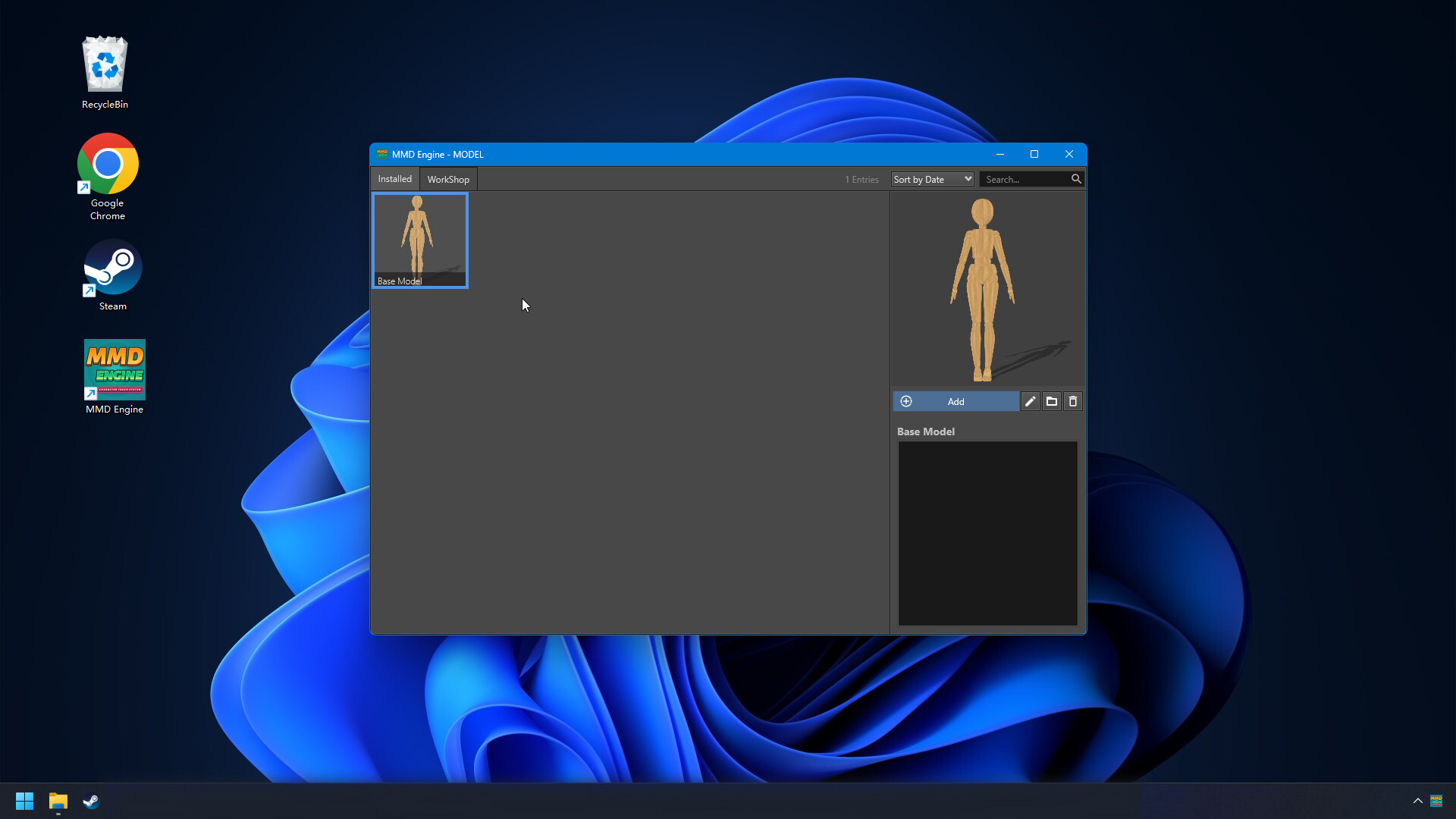Open the model folder via the folder icon

[1051, 401]
